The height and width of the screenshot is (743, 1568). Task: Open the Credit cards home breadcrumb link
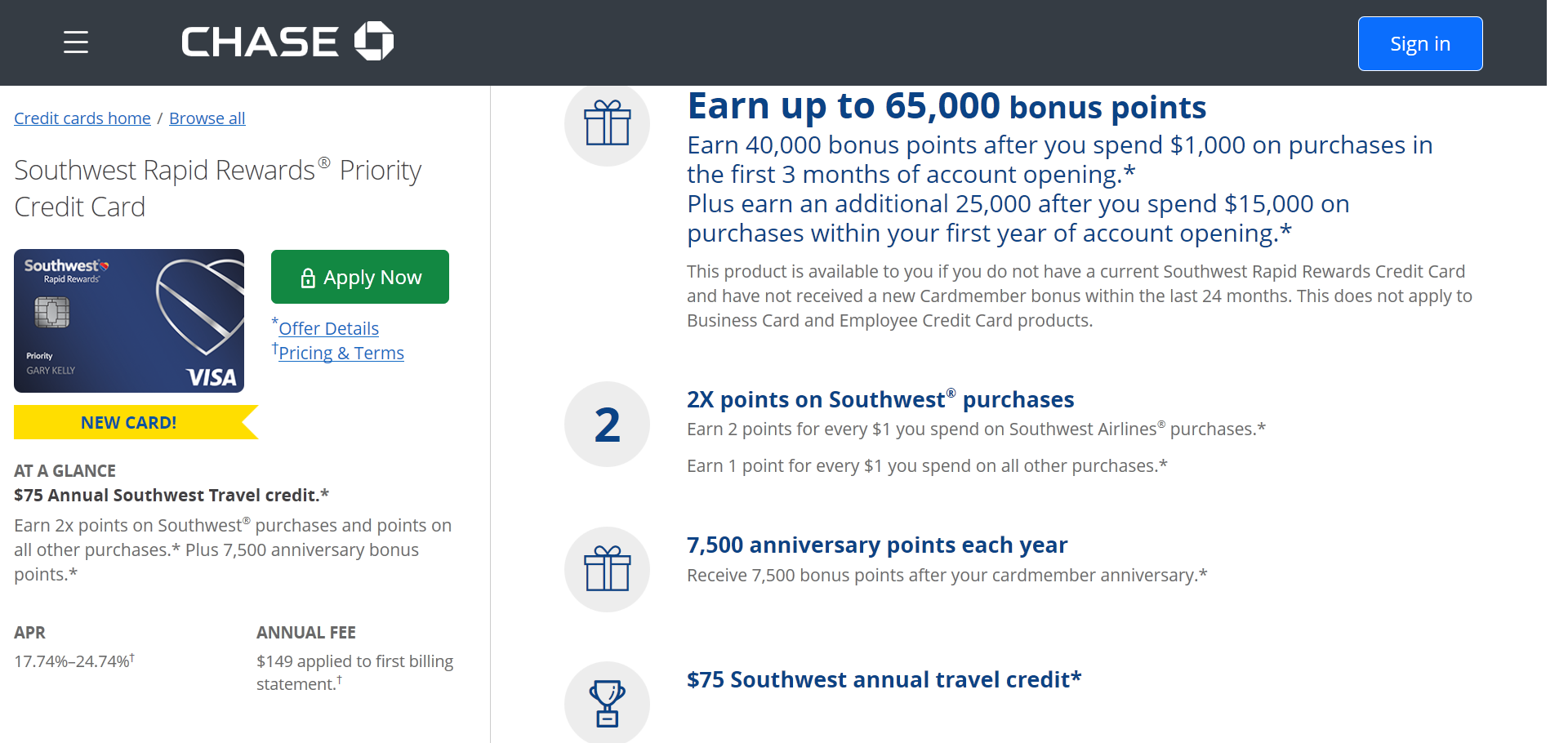(82, 118)
